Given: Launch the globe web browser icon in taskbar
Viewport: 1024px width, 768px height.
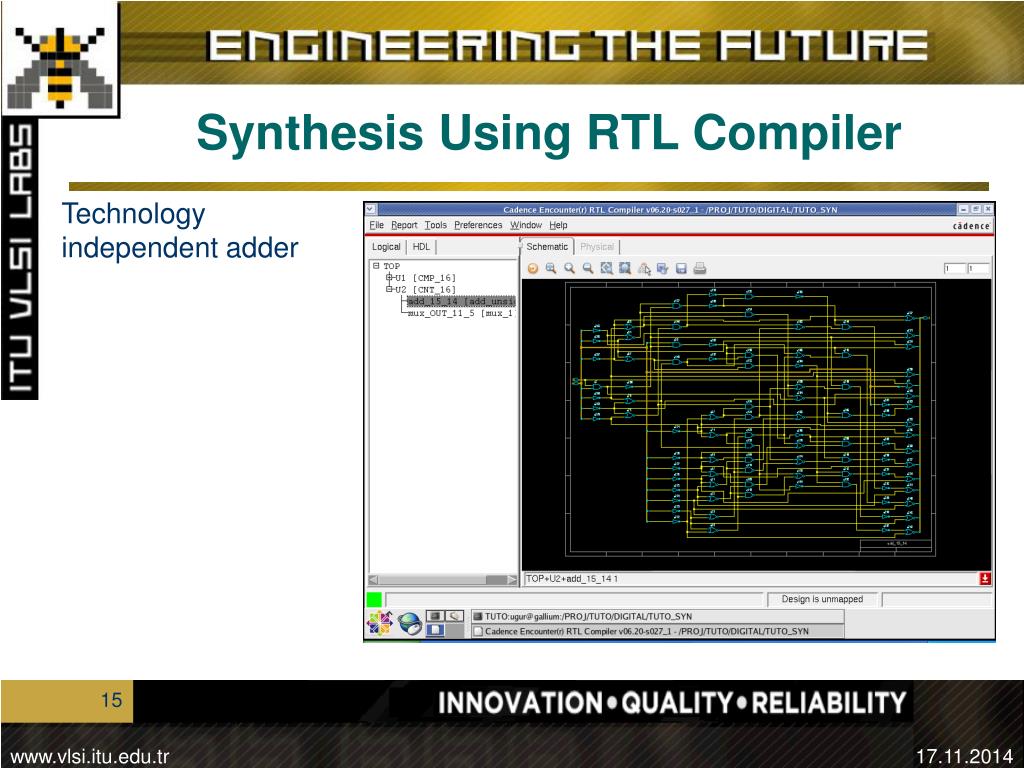Looking at the screenshot, I should coord(408,624).
